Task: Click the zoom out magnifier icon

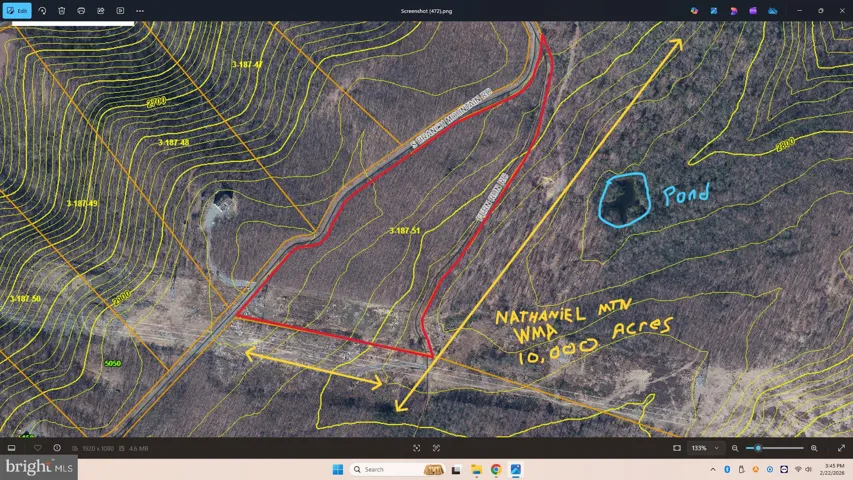Action: (735, 448)
